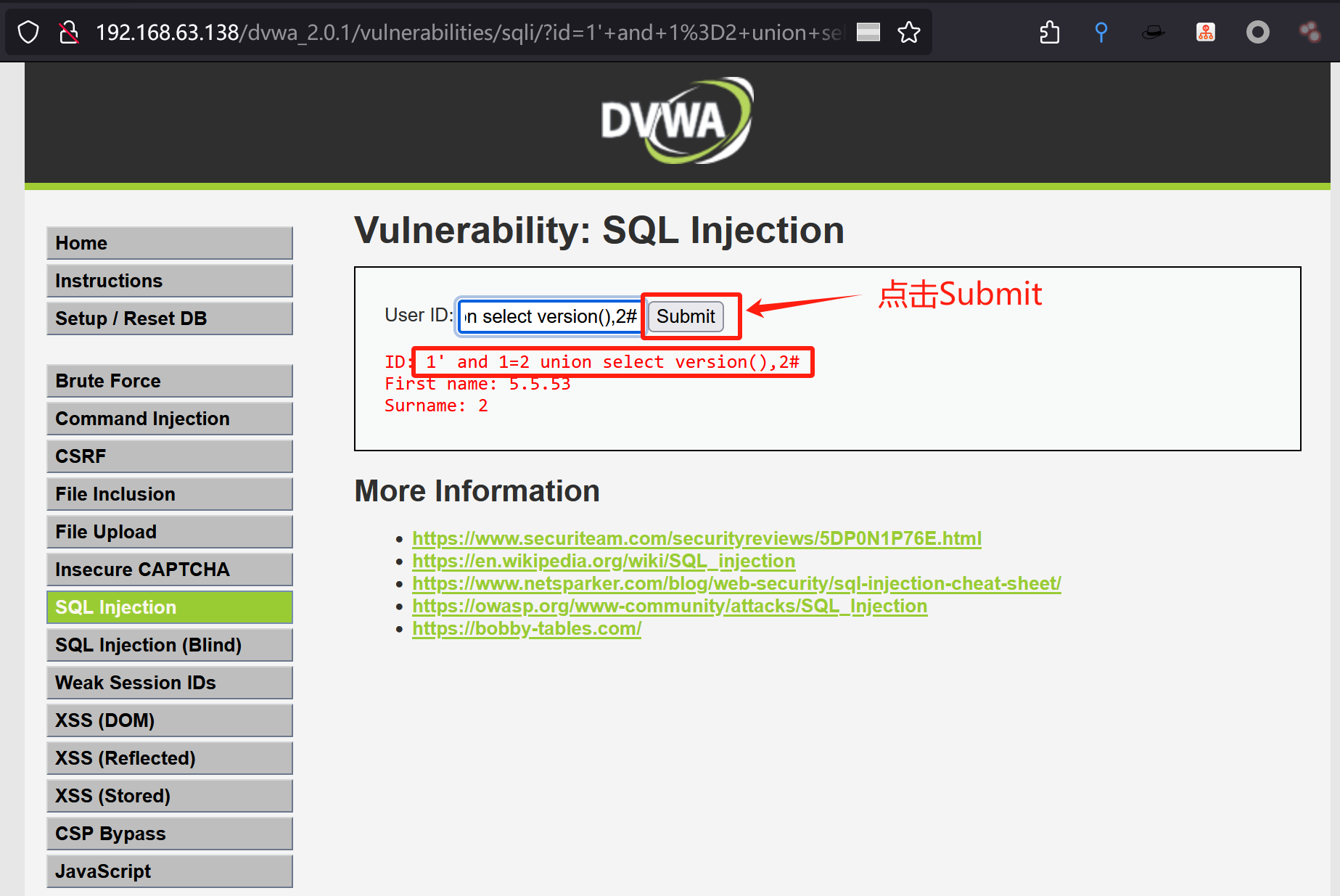
Task: Open the Insecure CAPTCHA page
Action: coord(170,570)
